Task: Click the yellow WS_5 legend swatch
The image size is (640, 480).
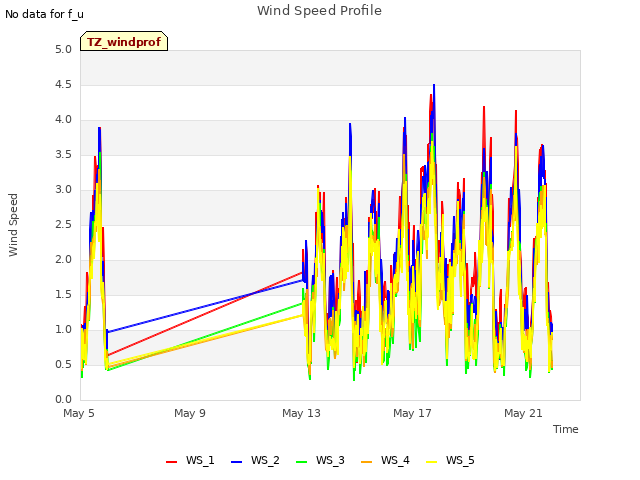Action: click(431, 462)
